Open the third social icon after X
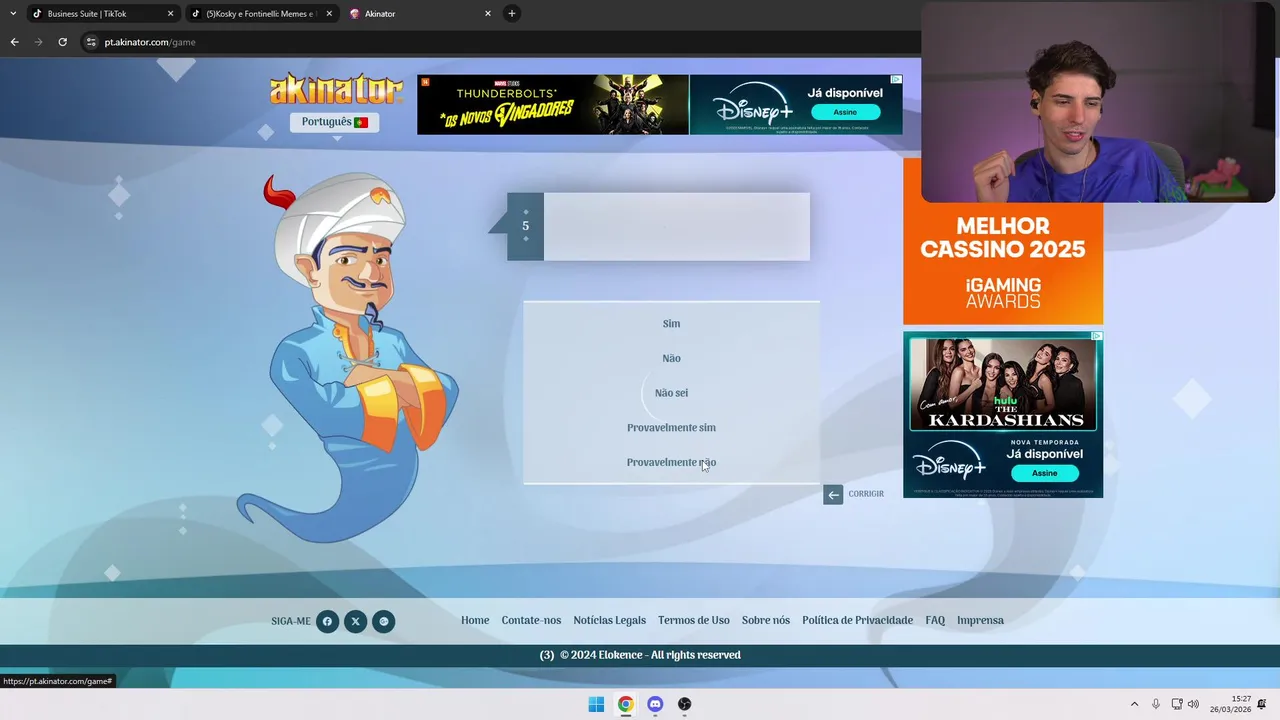 (x=384, y=621)
